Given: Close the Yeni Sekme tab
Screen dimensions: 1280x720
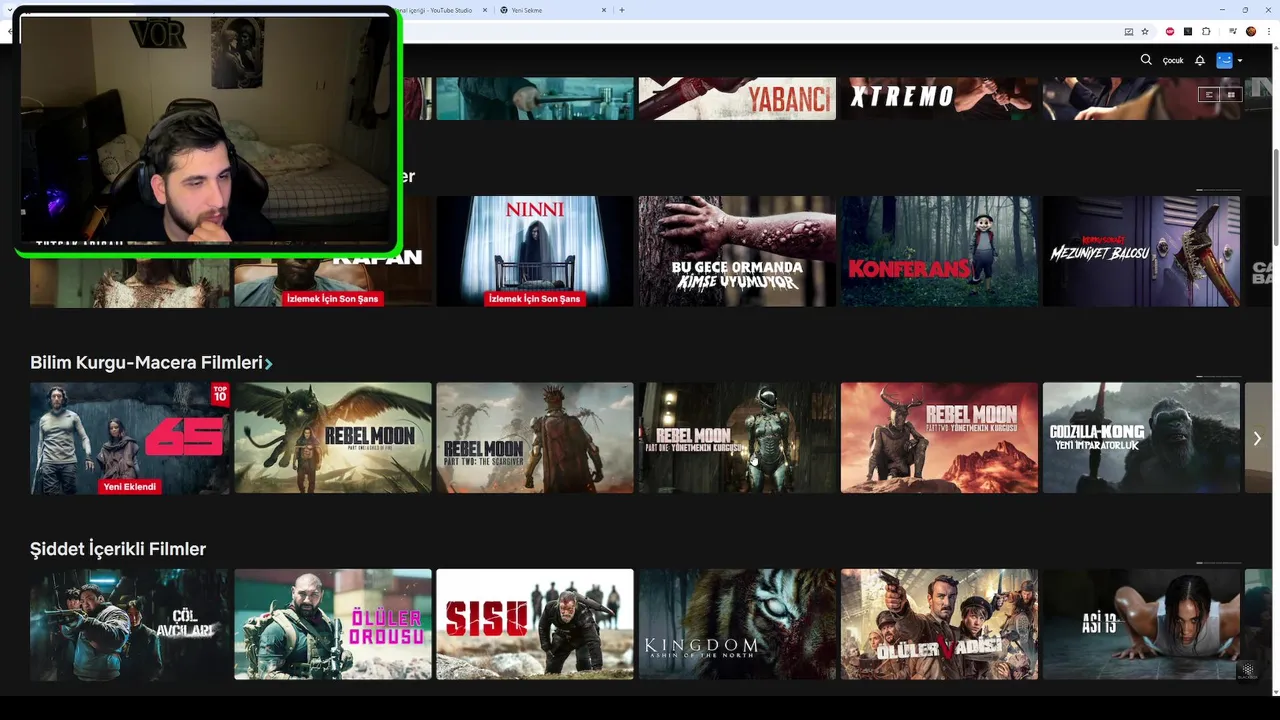Looking at the screenshot, I should pos(604,10).
